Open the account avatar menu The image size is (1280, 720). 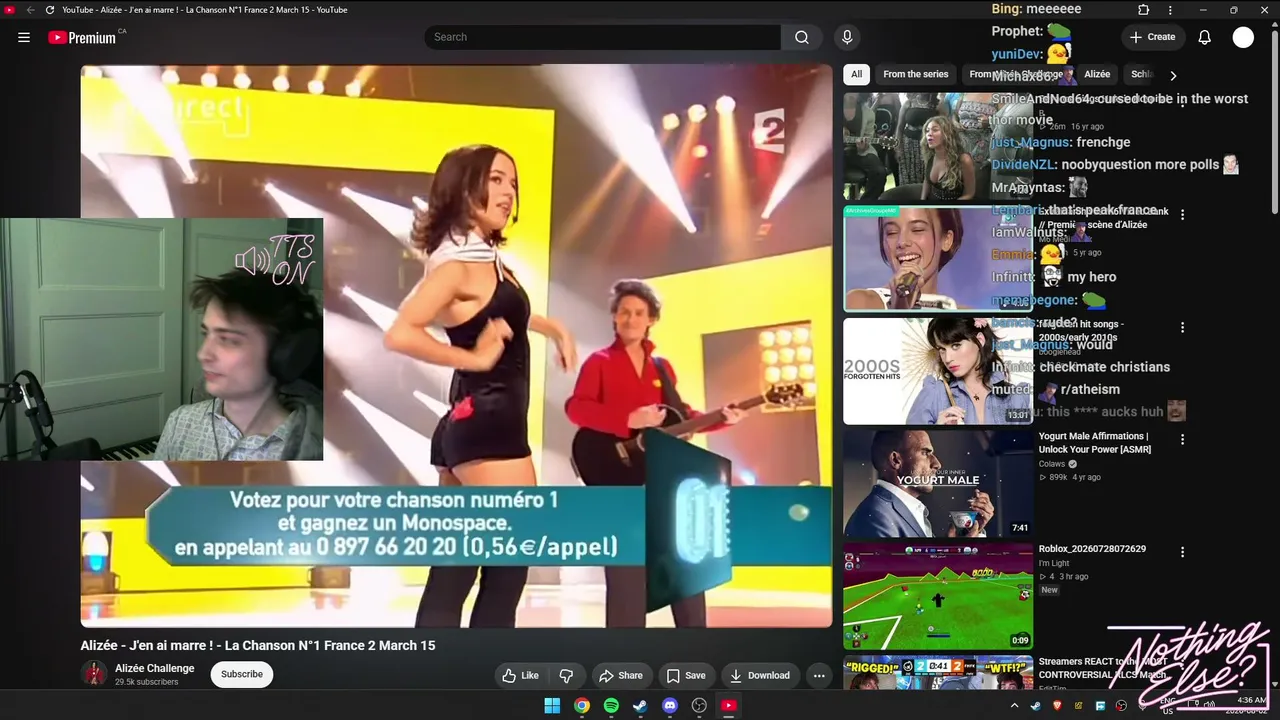tap(1243, 37)
